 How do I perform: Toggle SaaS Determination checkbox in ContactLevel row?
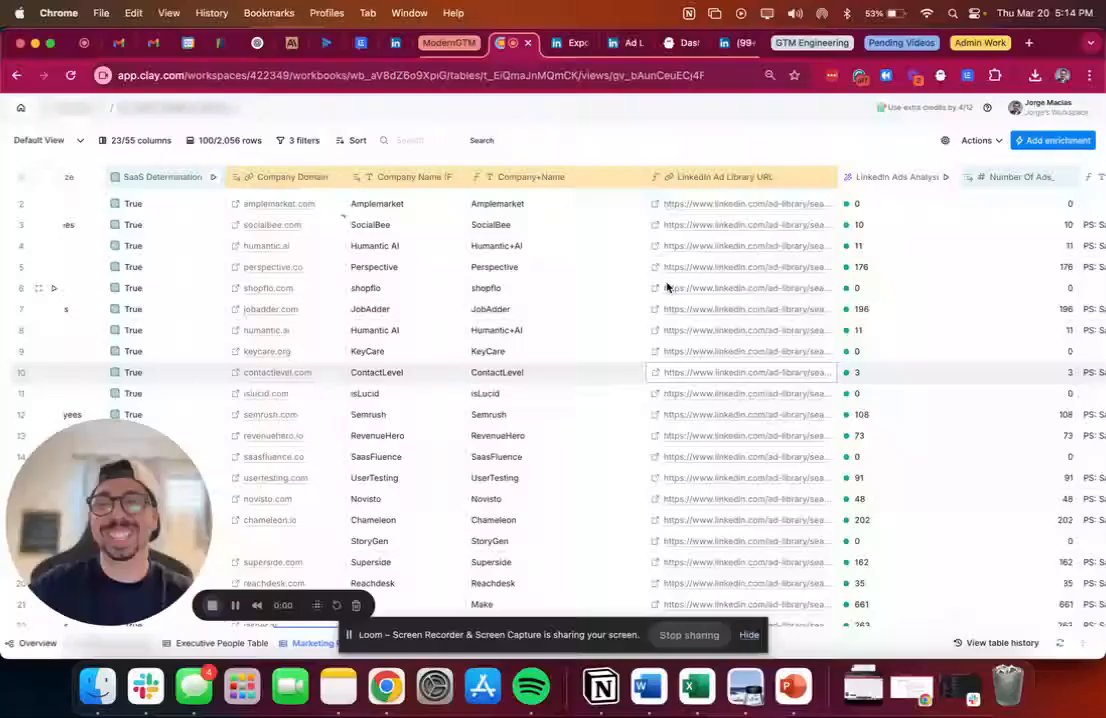pos(115,372)
